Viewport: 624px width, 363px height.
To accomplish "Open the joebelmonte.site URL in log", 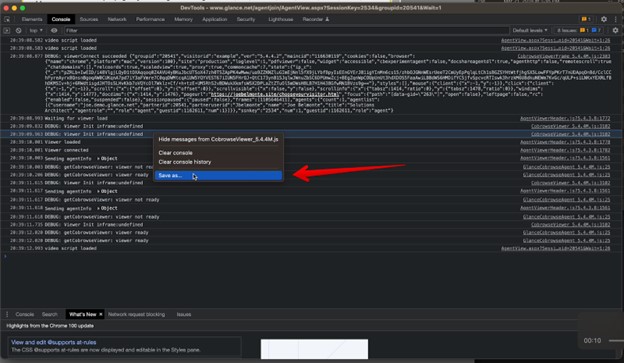I will click(275, 95).
